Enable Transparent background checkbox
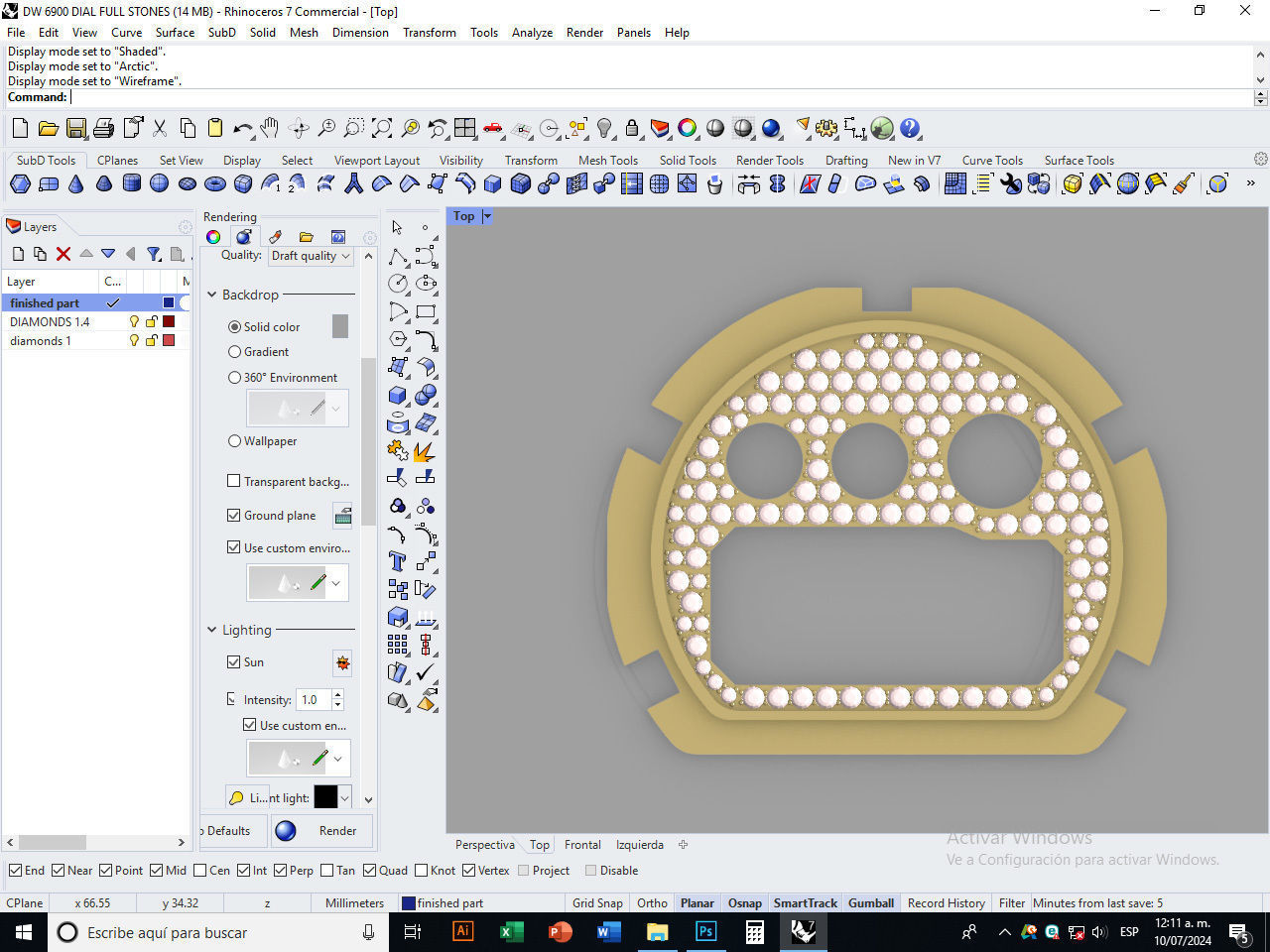This screenshot has width=1270, height=952. pos(234,481)
